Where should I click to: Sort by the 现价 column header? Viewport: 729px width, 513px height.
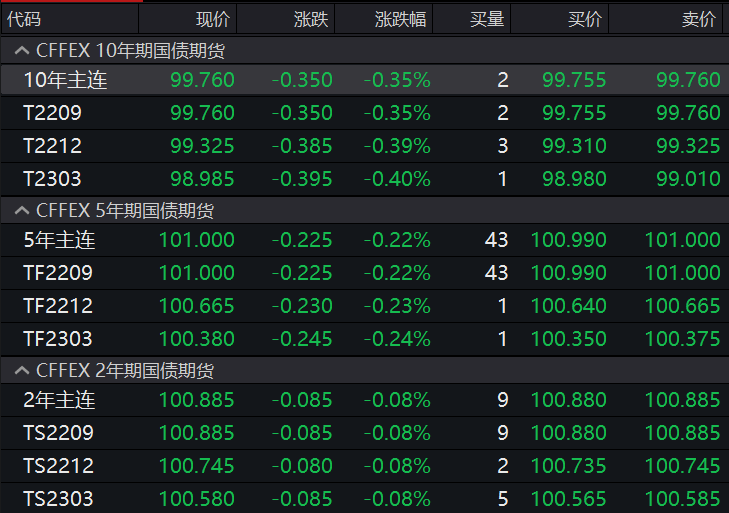[x=212, y=19]
